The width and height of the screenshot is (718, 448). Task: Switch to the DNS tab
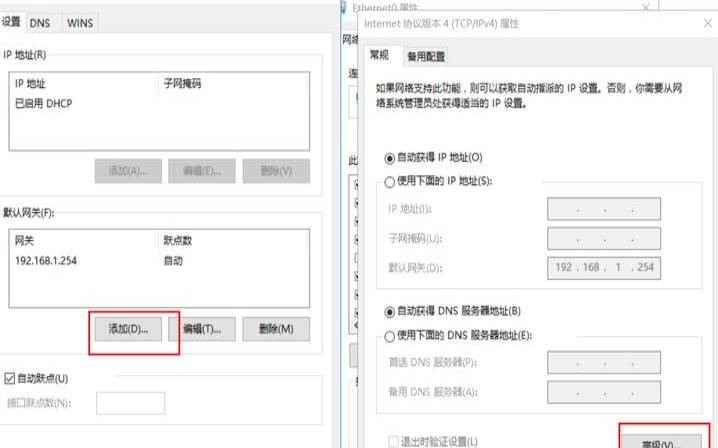(40, 23)
